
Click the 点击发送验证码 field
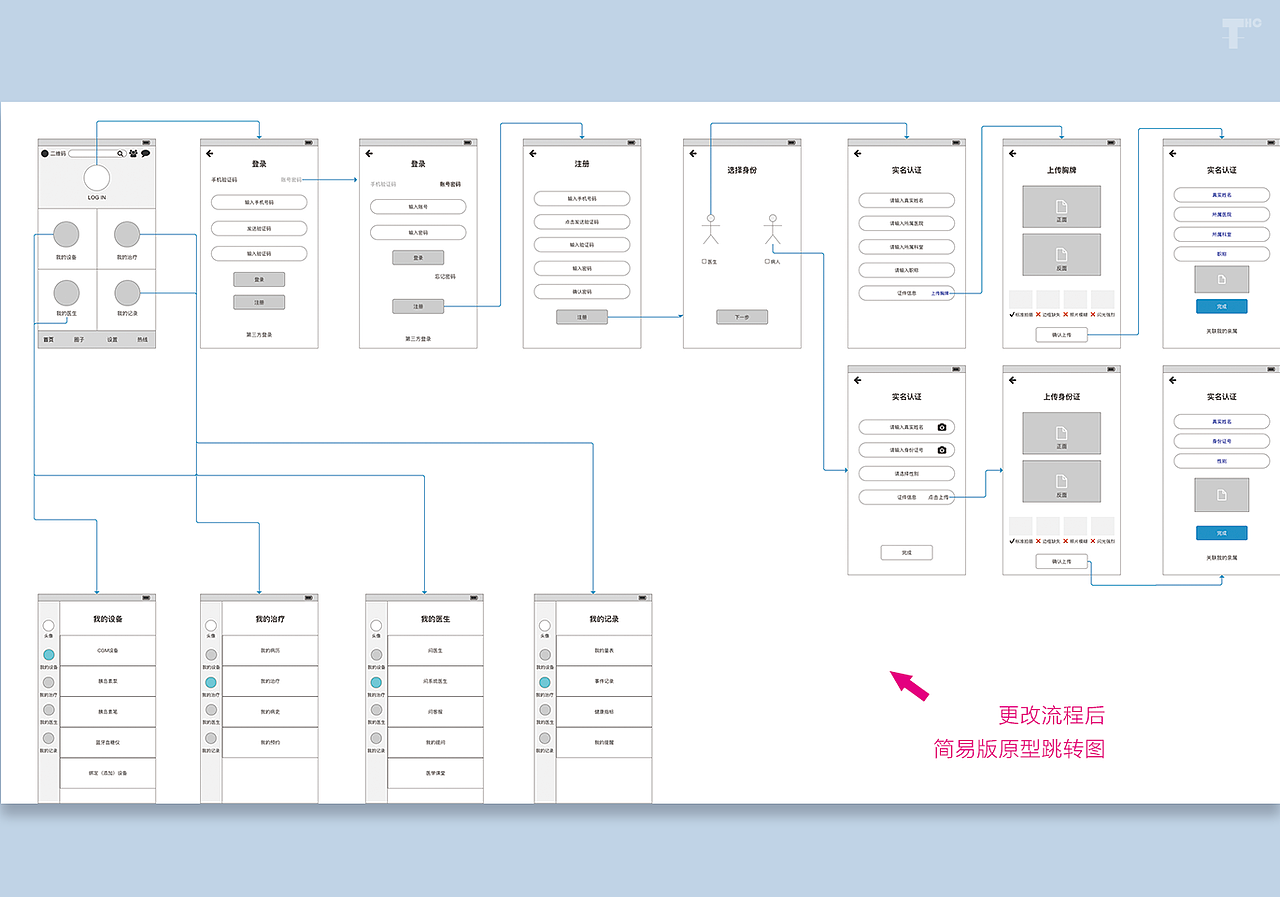582,222
